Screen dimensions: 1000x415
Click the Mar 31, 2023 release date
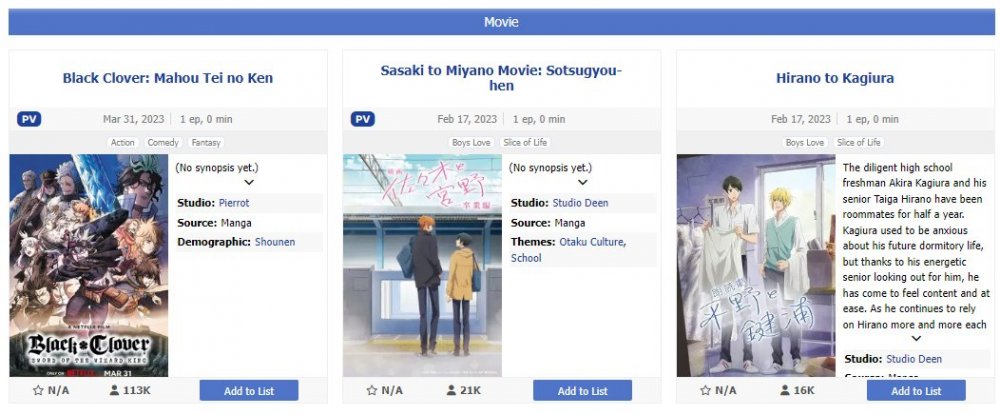[133, 119]
